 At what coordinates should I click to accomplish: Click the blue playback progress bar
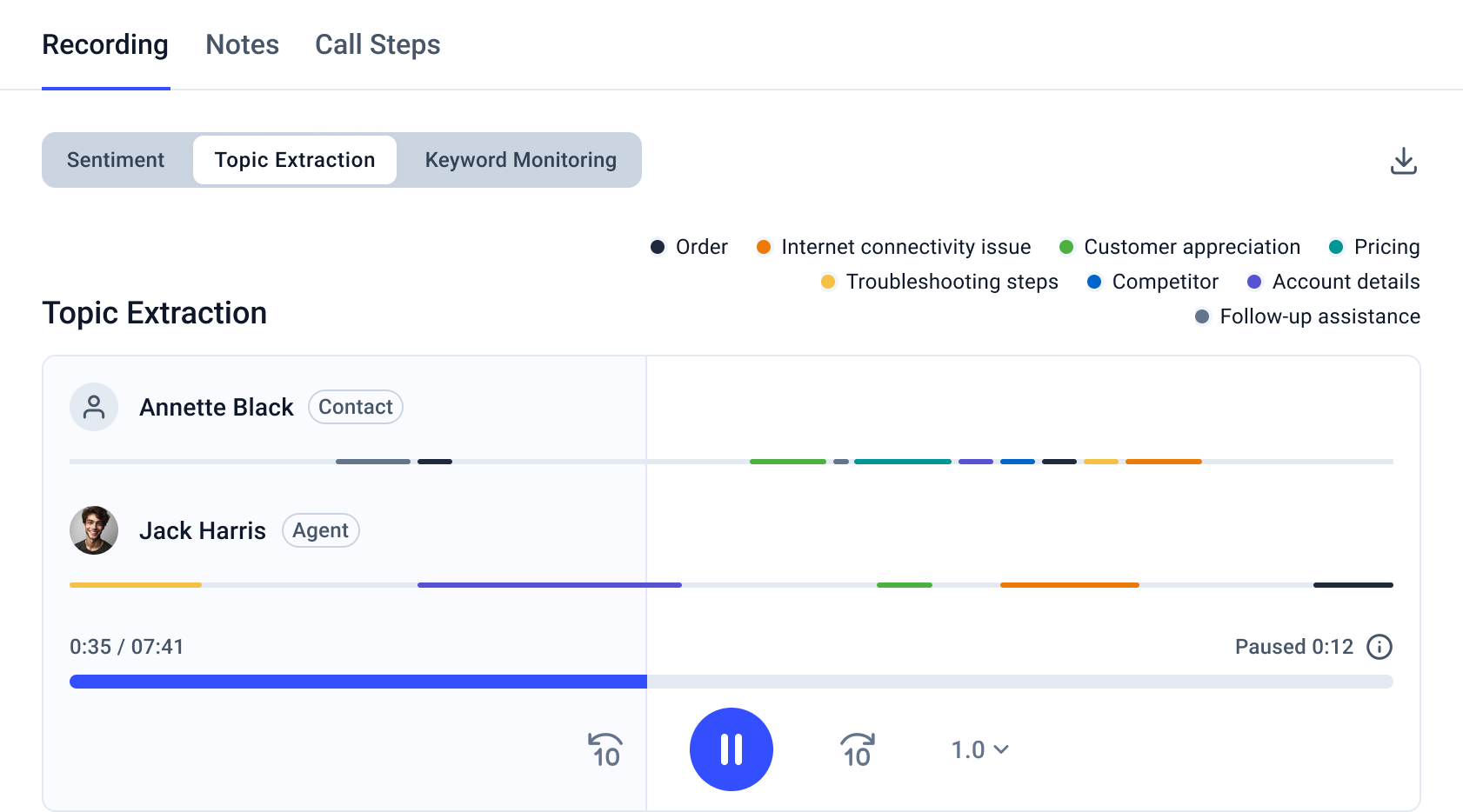click(x=357, y=682)
